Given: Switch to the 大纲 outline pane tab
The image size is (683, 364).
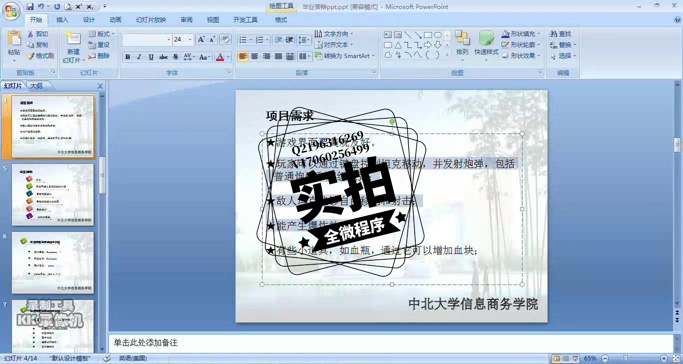Looking at the screenshot, I should click(x=37, y=86).
